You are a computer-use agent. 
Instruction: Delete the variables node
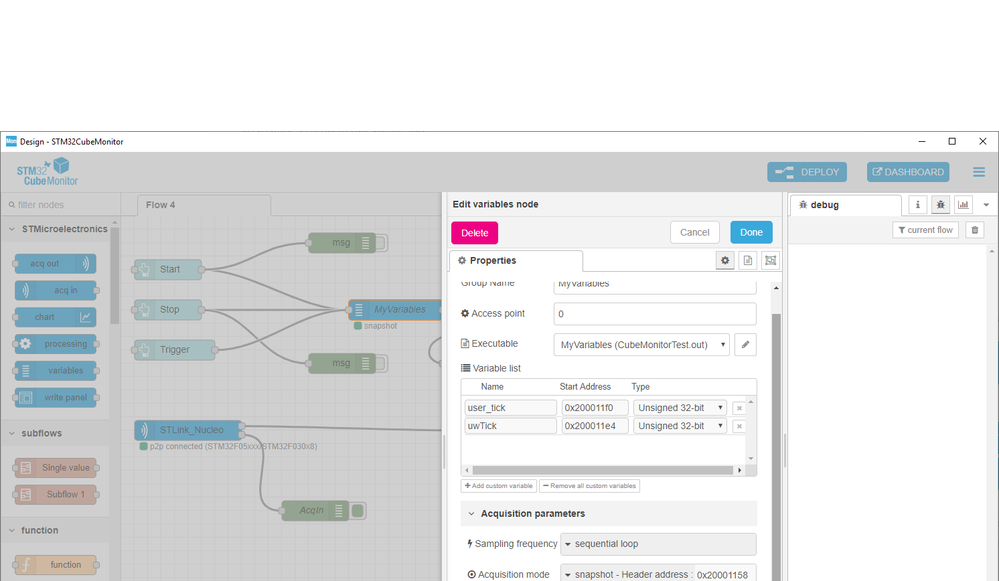click(475, 233)
